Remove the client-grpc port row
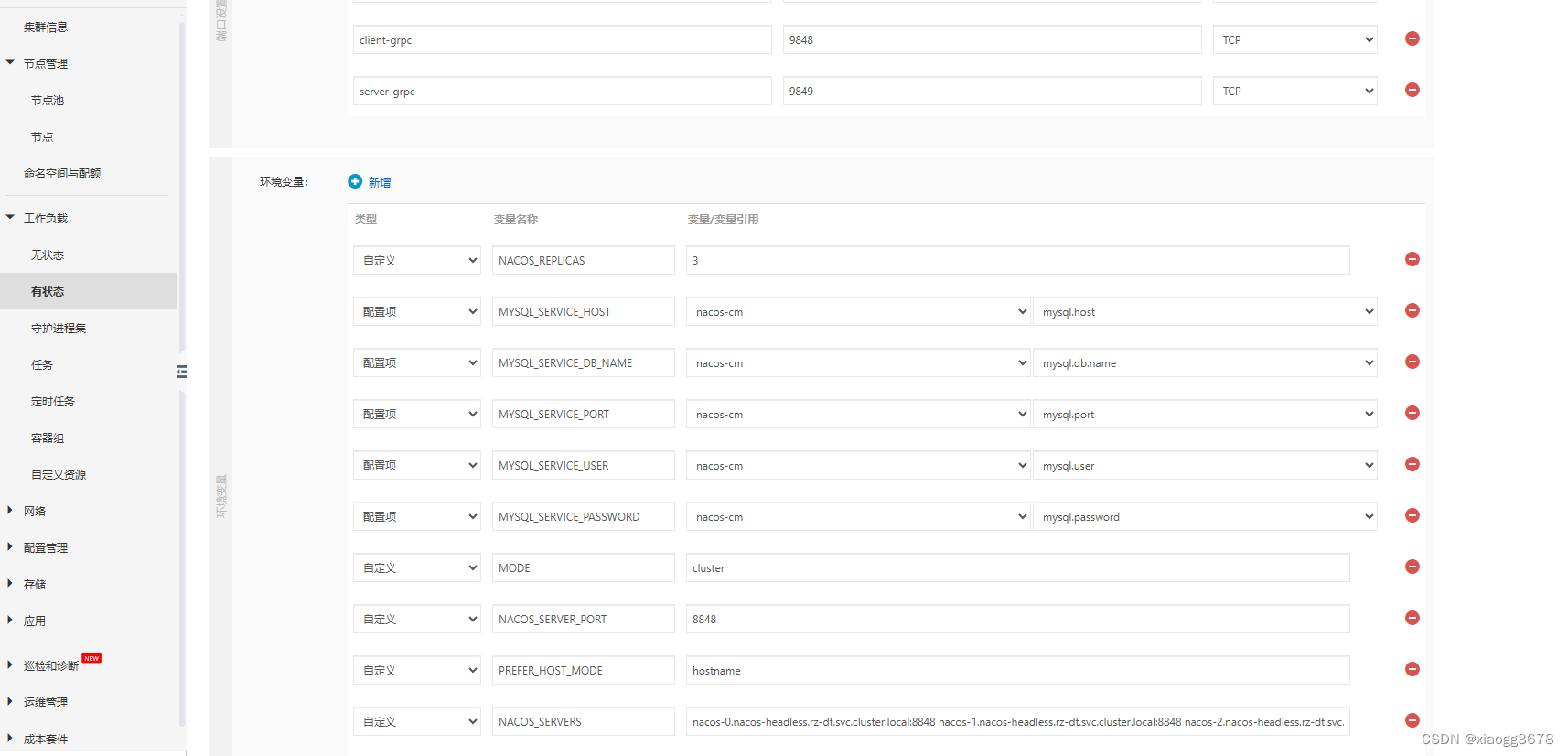1568x756 pixels. 1412,38
